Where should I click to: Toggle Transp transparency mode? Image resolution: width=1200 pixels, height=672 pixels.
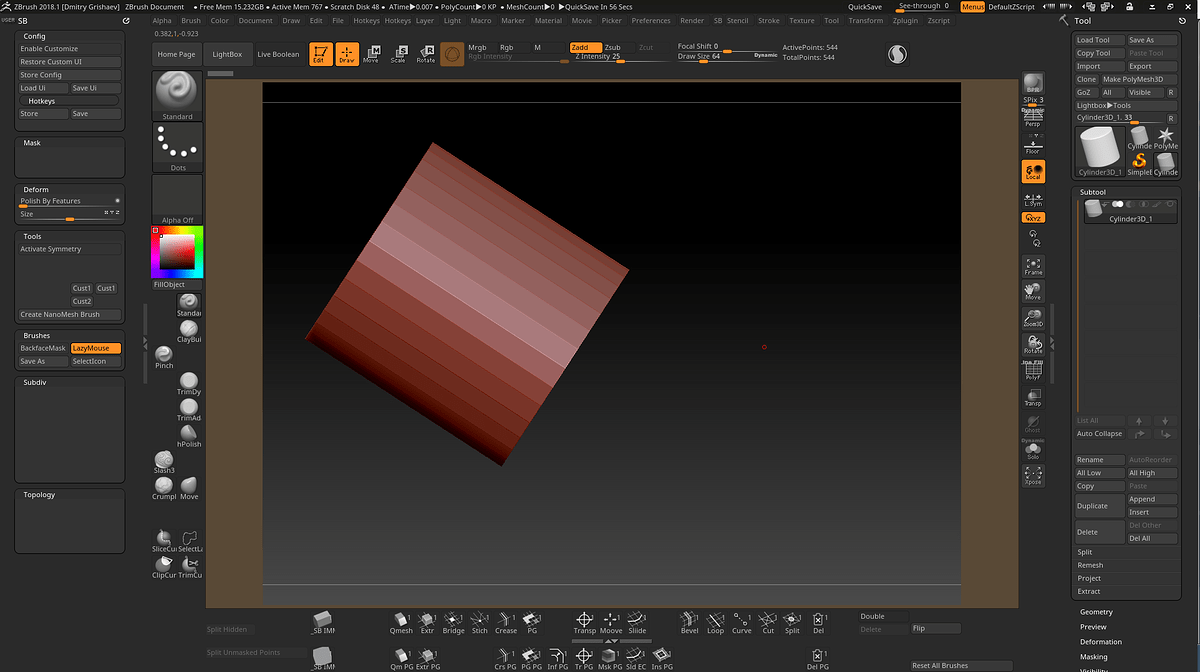(1033, 397)
